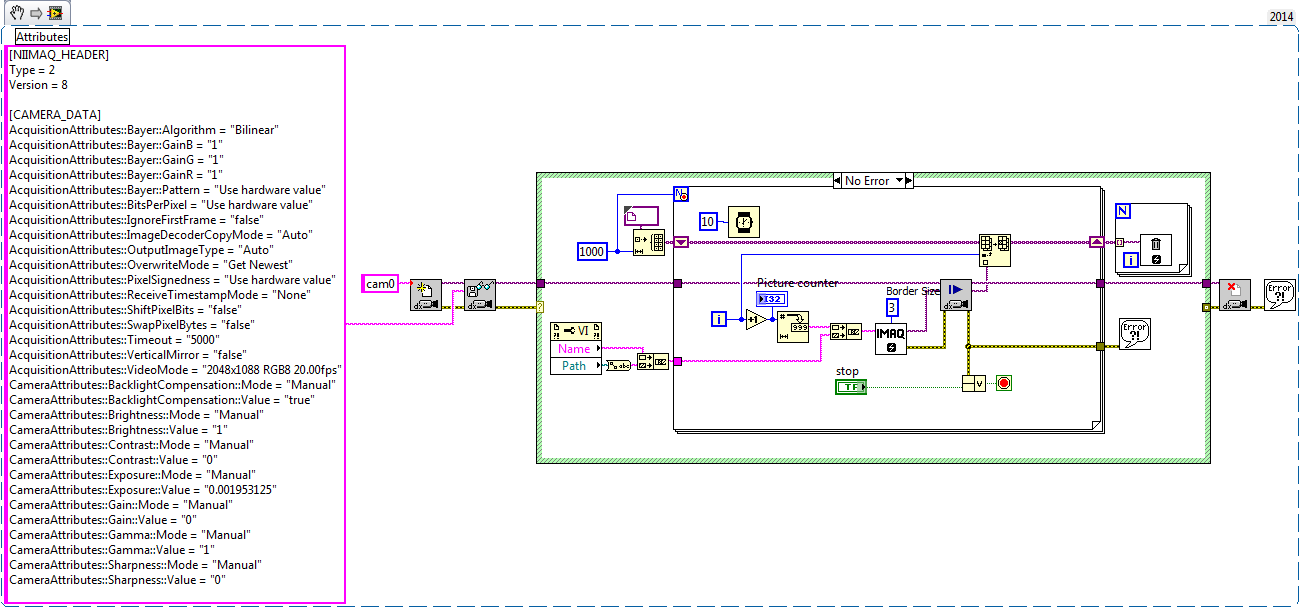Screen dimensions: 1300x608
Task: Click the right shift register up arrow
Action: coord(1097,242)
